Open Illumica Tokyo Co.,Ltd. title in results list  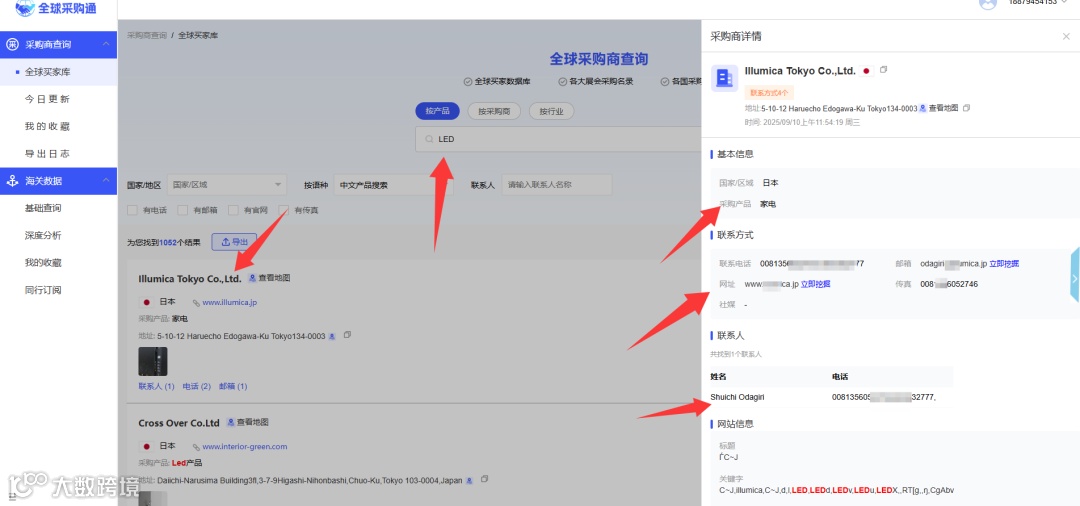(x=190, y=279)
